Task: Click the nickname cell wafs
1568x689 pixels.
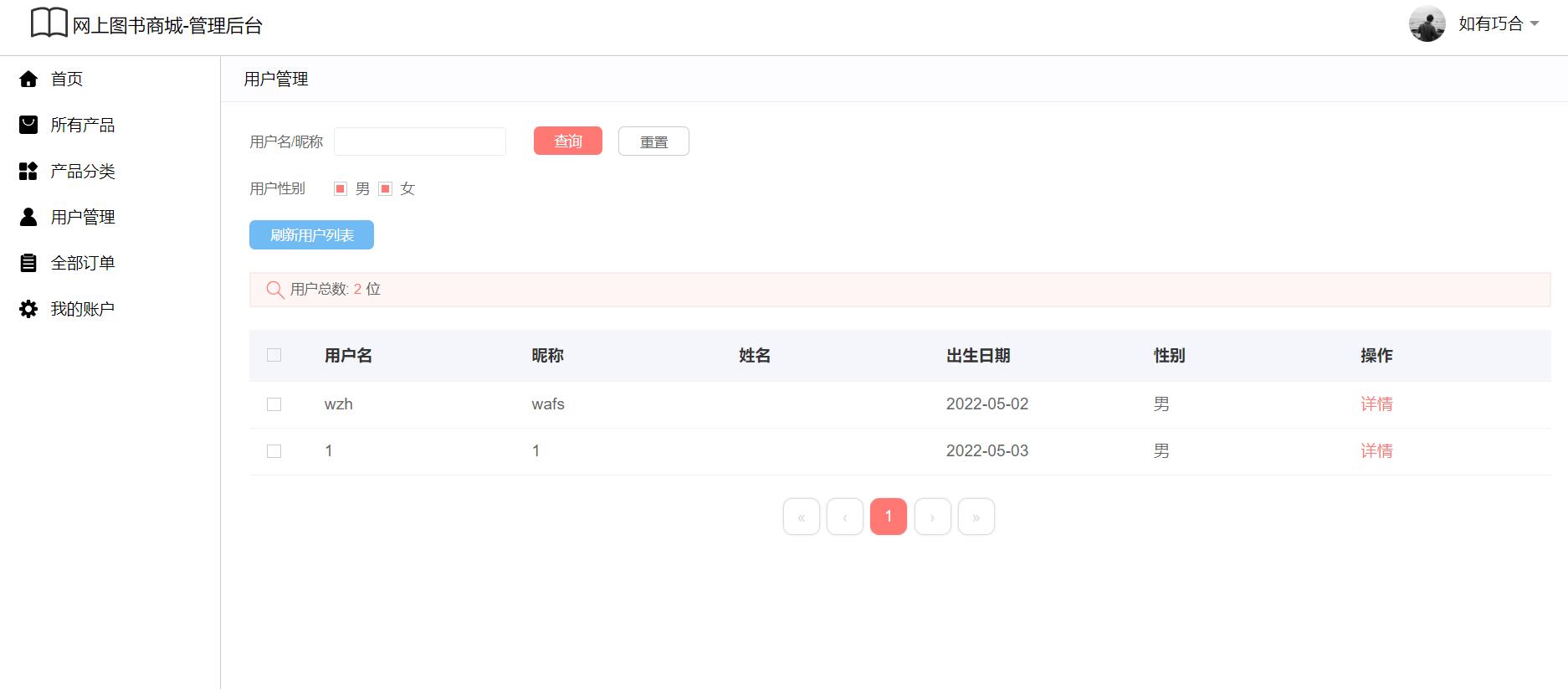Action: 548,404
